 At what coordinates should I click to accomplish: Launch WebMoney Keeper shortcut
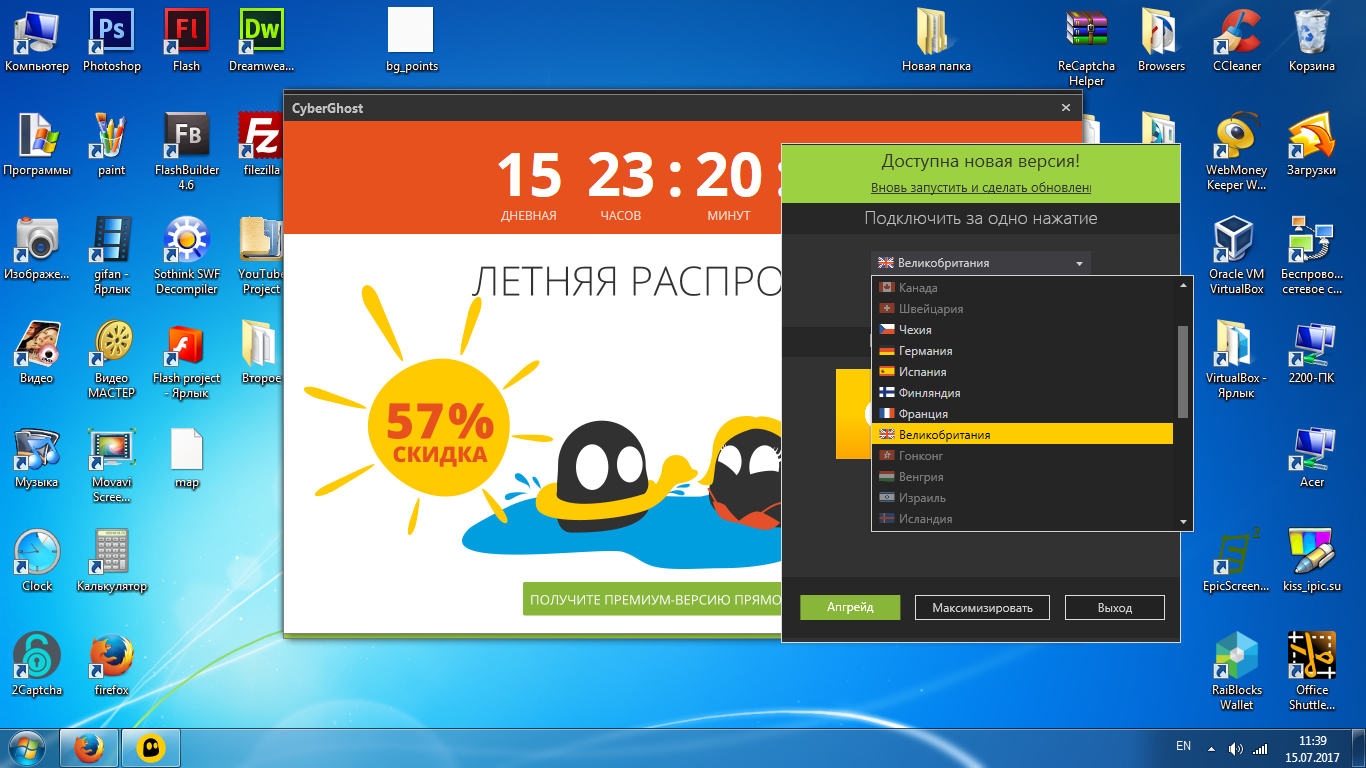tap(1237, 151)
